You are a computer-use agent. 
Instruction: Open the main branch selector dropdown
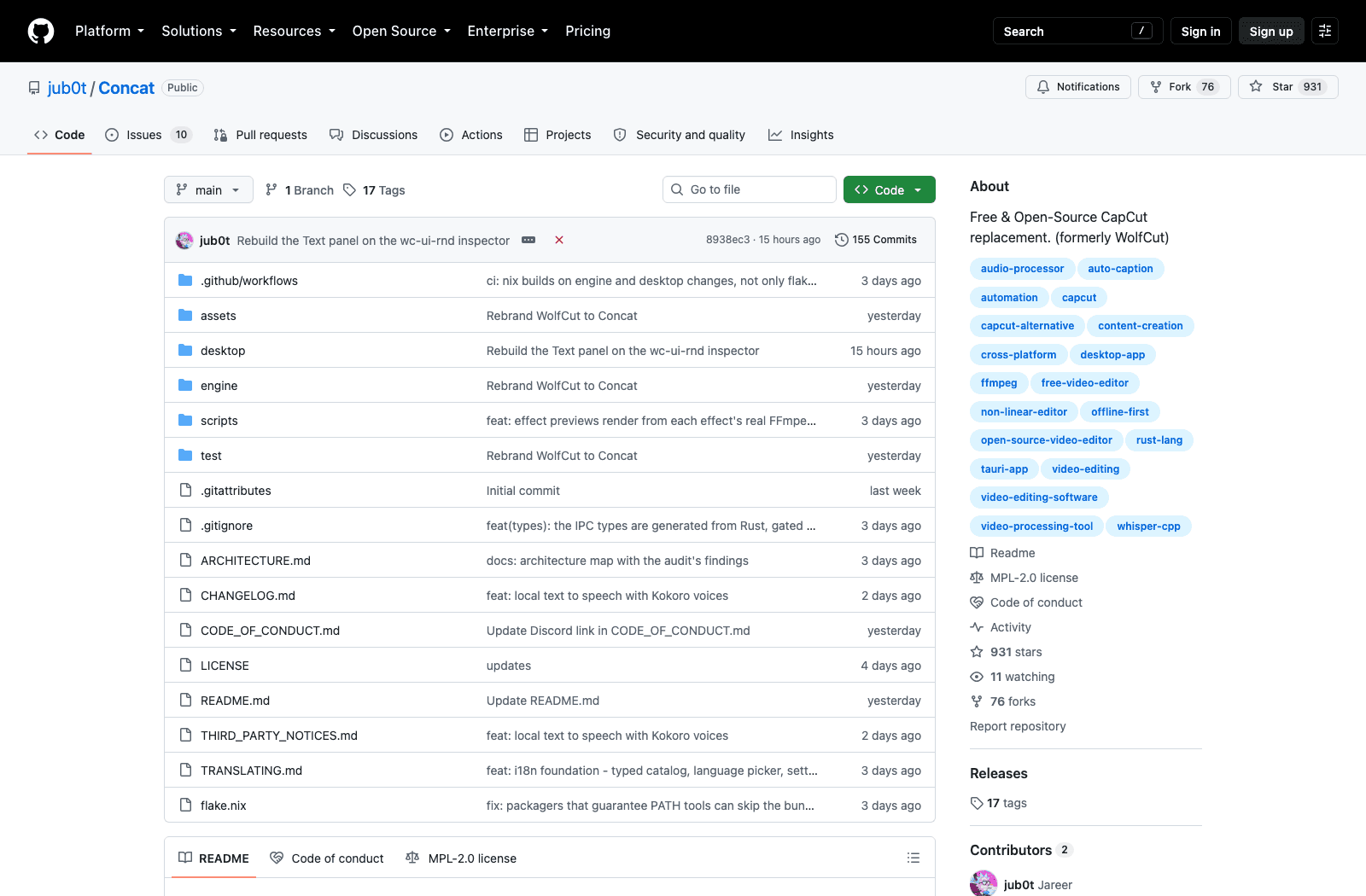click(x=208, y=189)
